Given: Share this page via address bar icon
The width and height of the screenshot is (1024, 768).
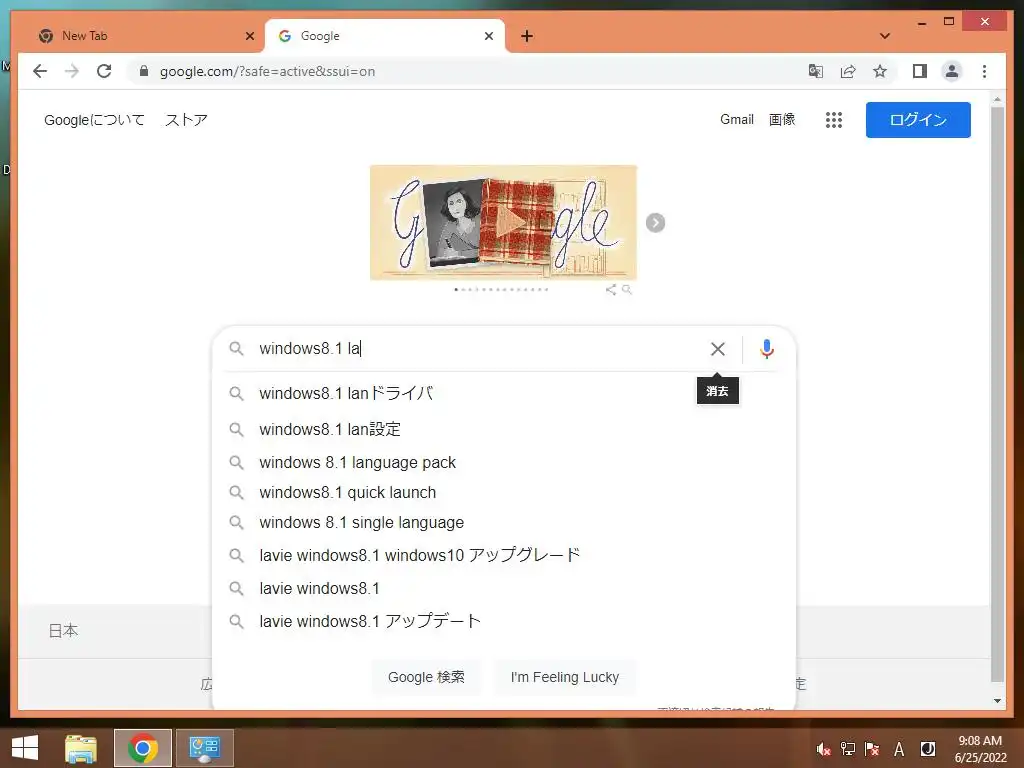Looking at the screenshot, I should tap(848, 71).
